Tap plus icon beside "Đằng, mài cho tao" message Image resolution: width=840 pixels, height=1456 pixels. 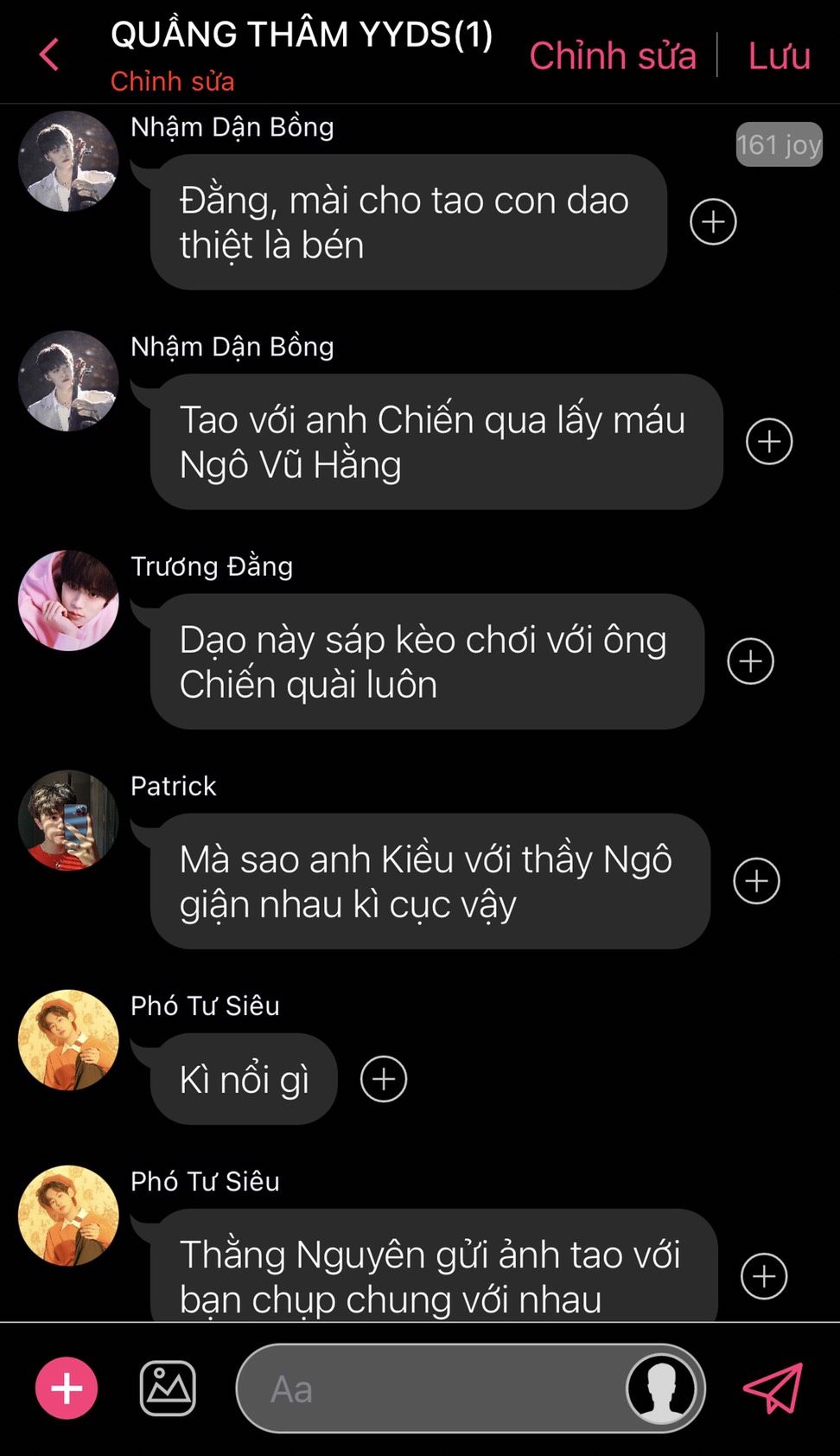click(713, 221)
